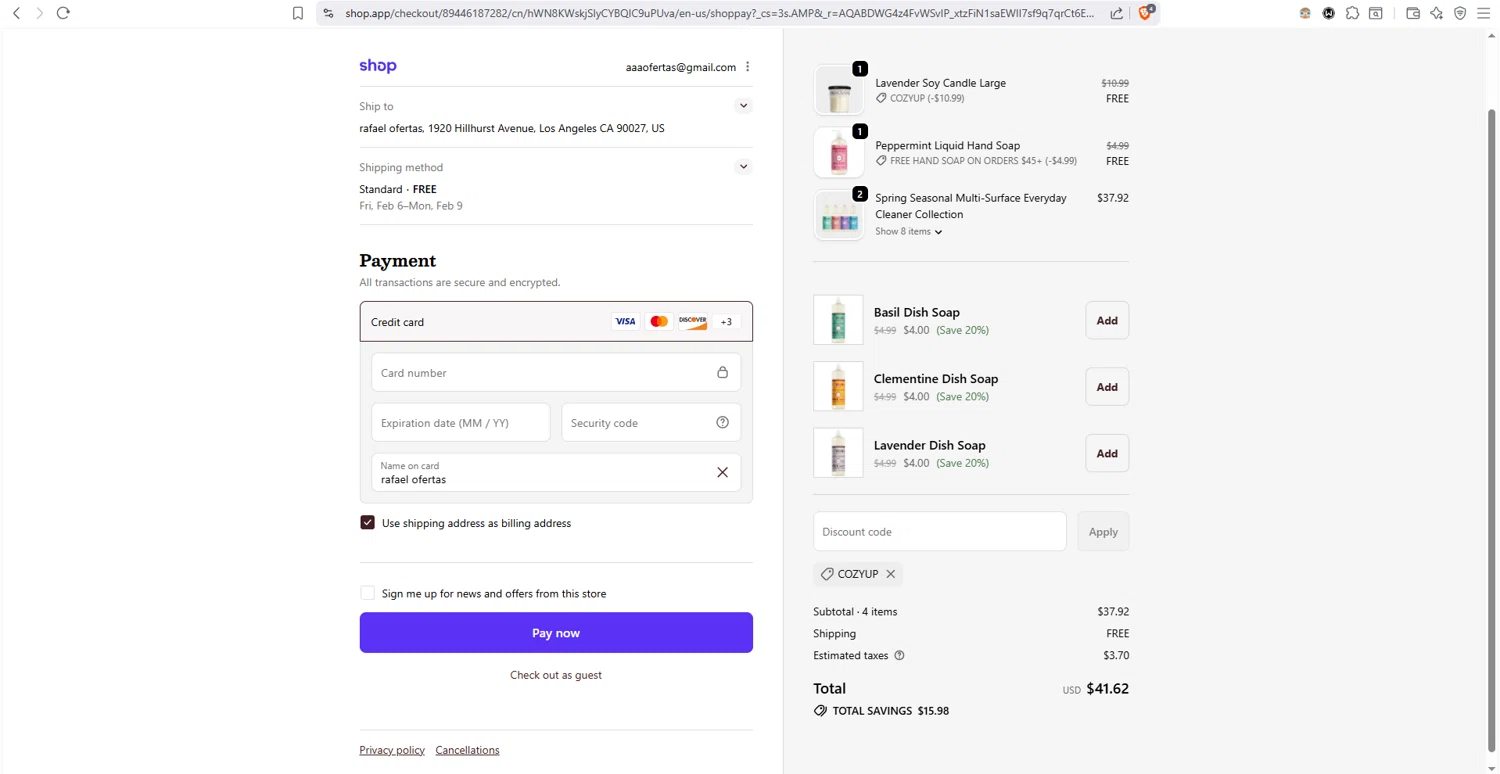Viewport: 1500px width, 774px height.
Task: Open extensions puzzle piece menu
Action: pyautogui.click(x=1352, y=13)
